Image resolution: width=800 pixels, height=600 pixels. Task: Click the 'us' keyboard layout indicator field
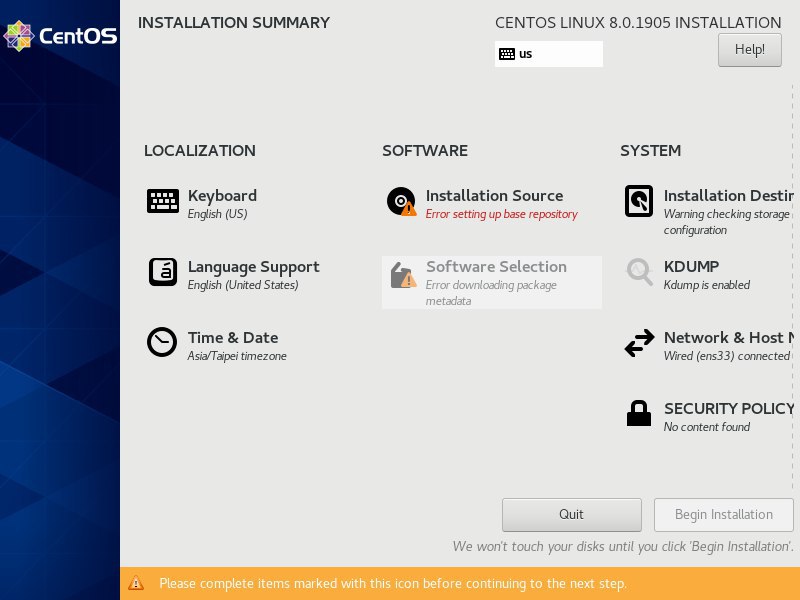(x=548, y=54)
